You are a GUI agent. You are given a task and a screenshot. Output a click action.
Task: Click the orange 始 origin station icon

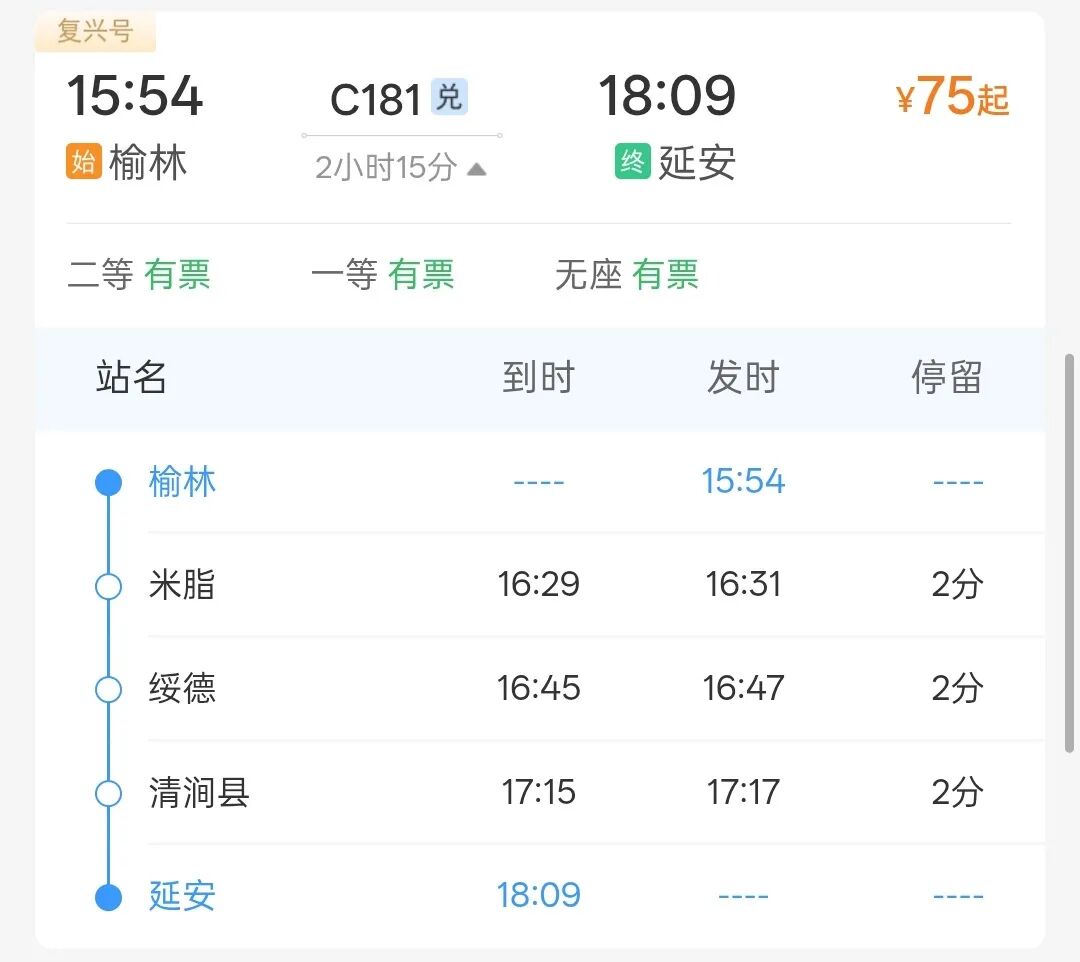tap(84, 162)
